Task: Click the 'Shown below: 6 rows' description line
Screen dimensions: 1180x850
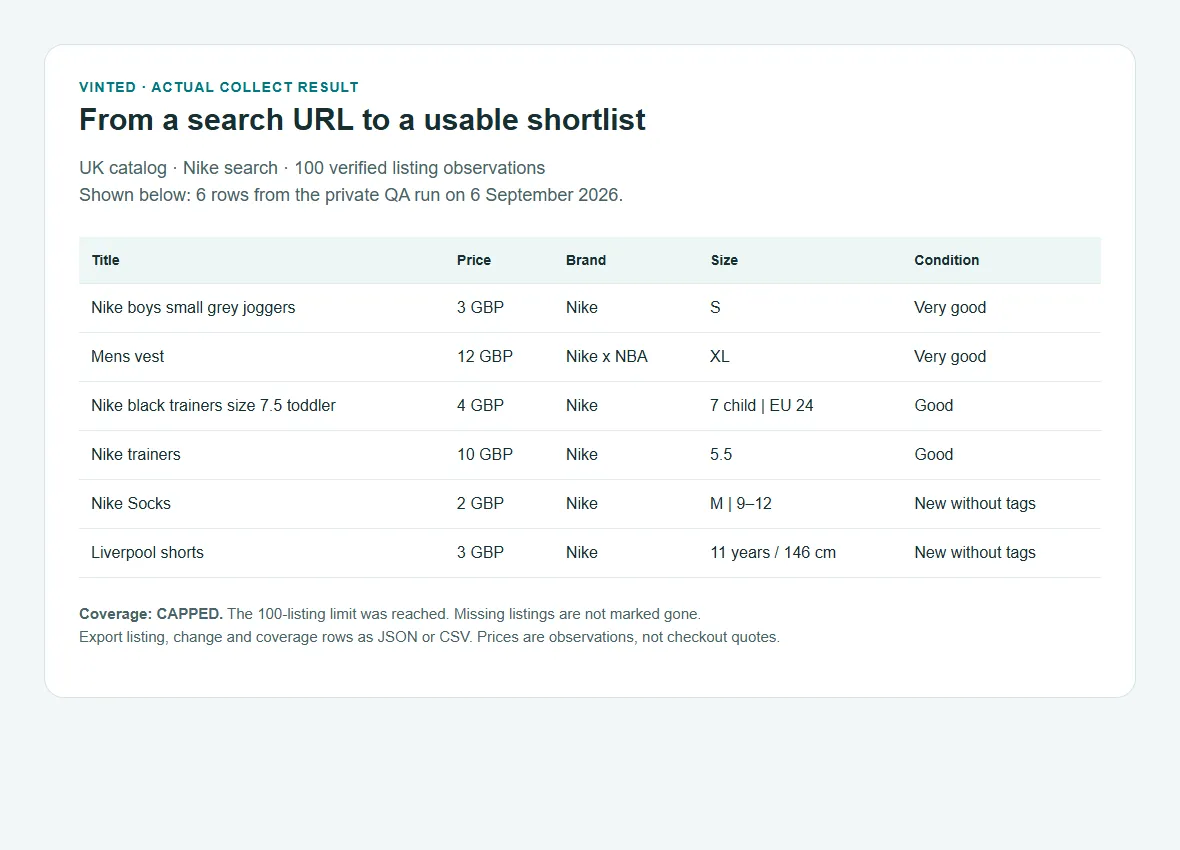Action: 351,195
